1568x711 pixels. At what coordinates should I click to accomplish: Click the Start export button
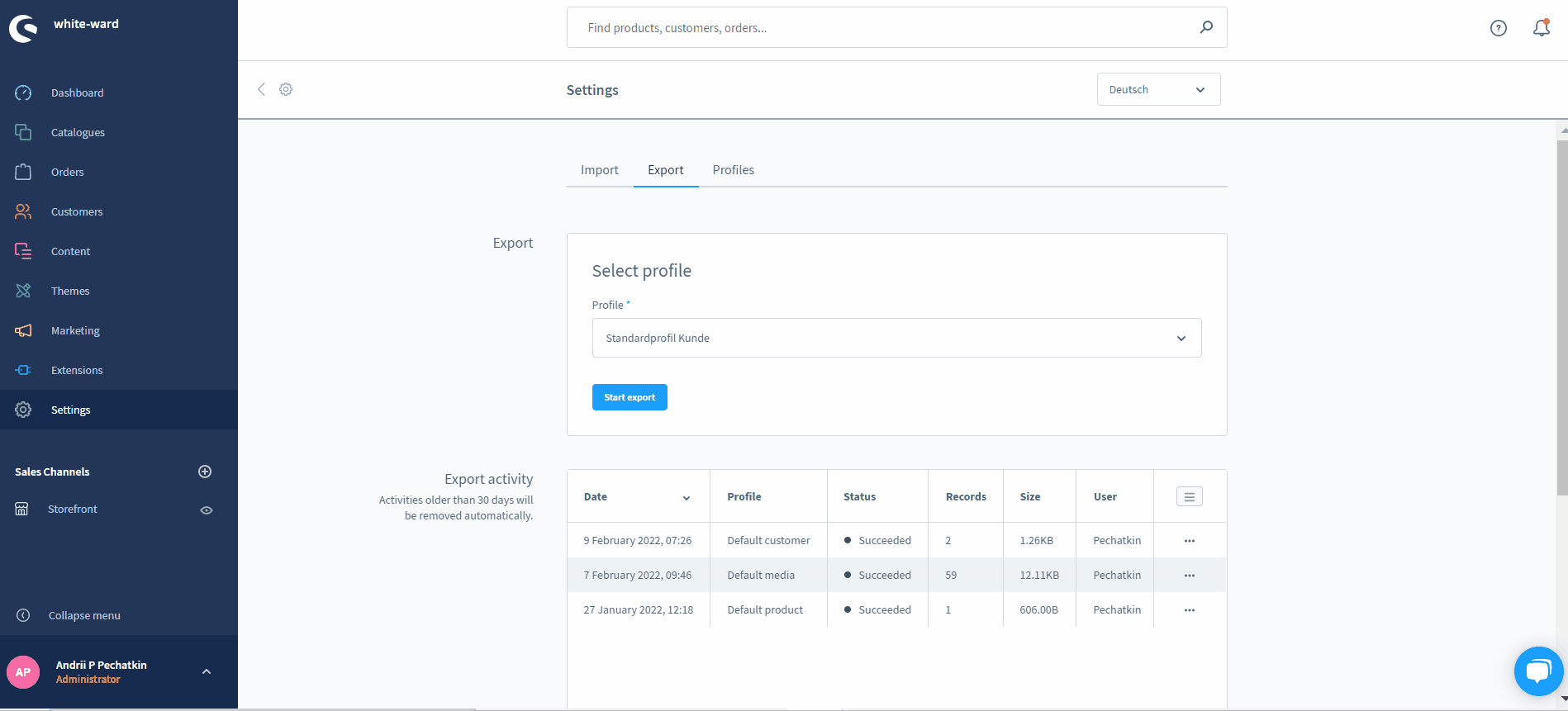click(630, 397)
